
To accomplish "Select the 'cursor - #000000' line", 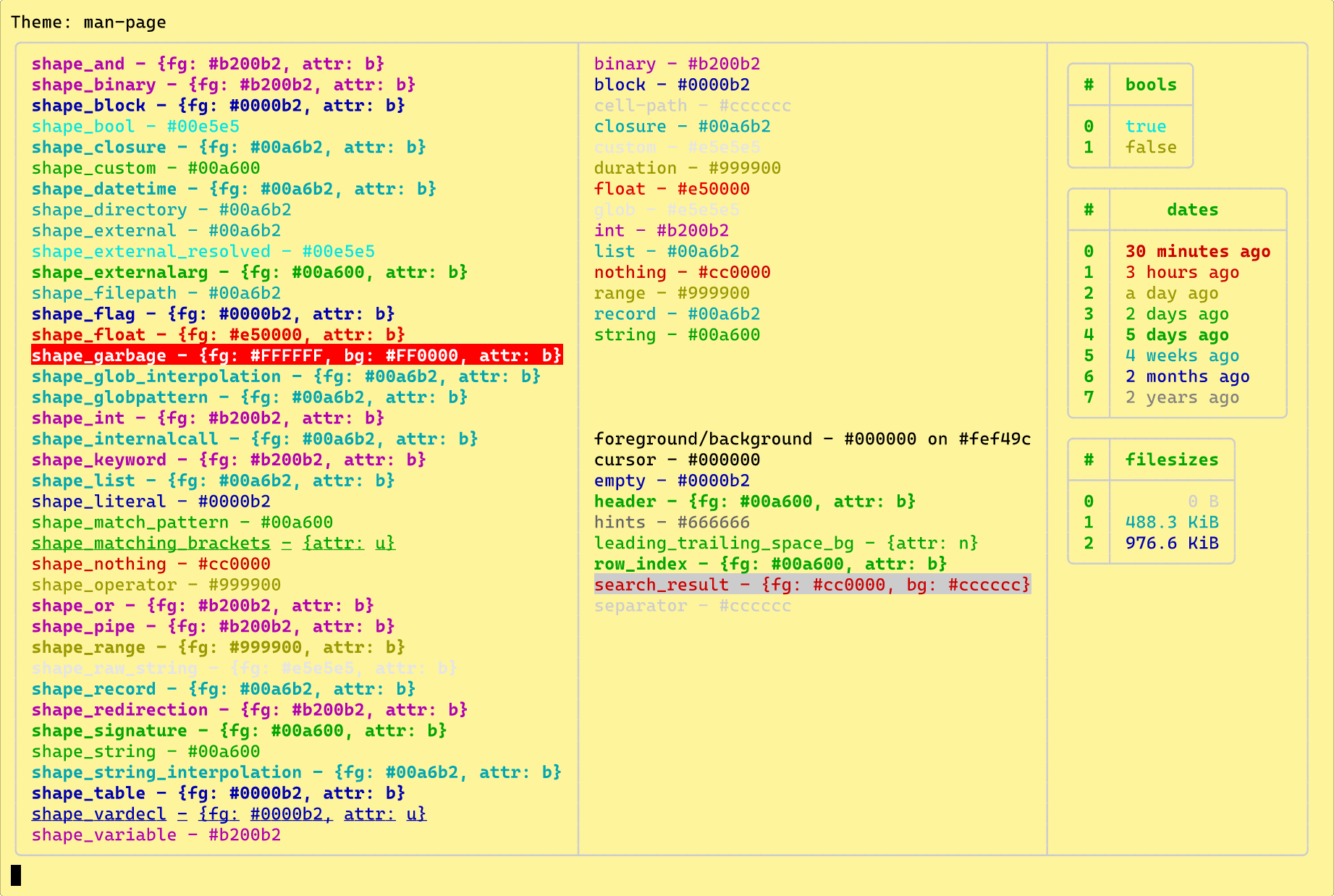I will pos(677,460).
